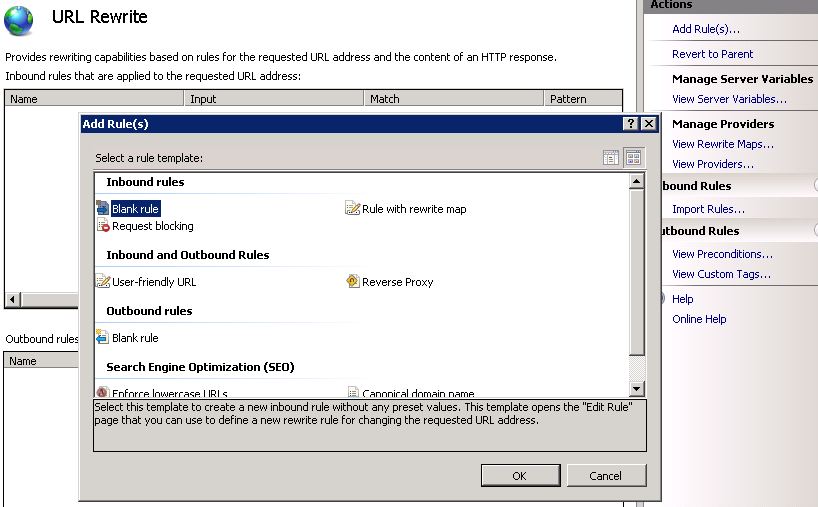Cancel the Add Rule(s) dialog
Image resolution: width=818 pixels, height=507 pixels.
coord(605,475)
